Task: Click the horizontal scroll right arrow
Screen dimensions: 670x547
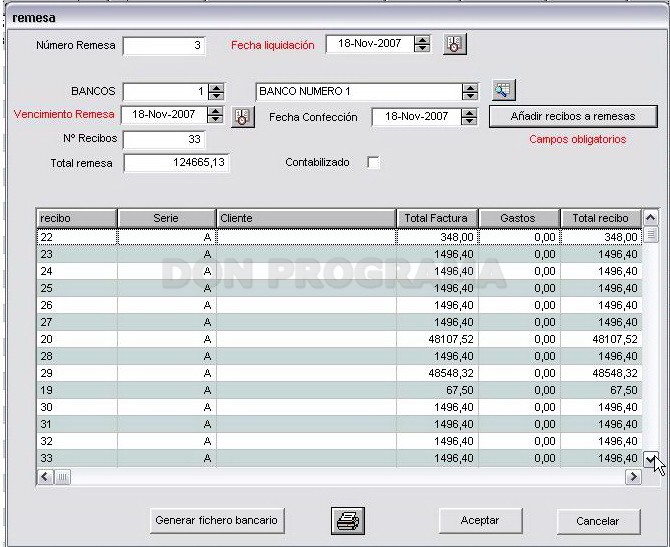Action: coord(634,477)
